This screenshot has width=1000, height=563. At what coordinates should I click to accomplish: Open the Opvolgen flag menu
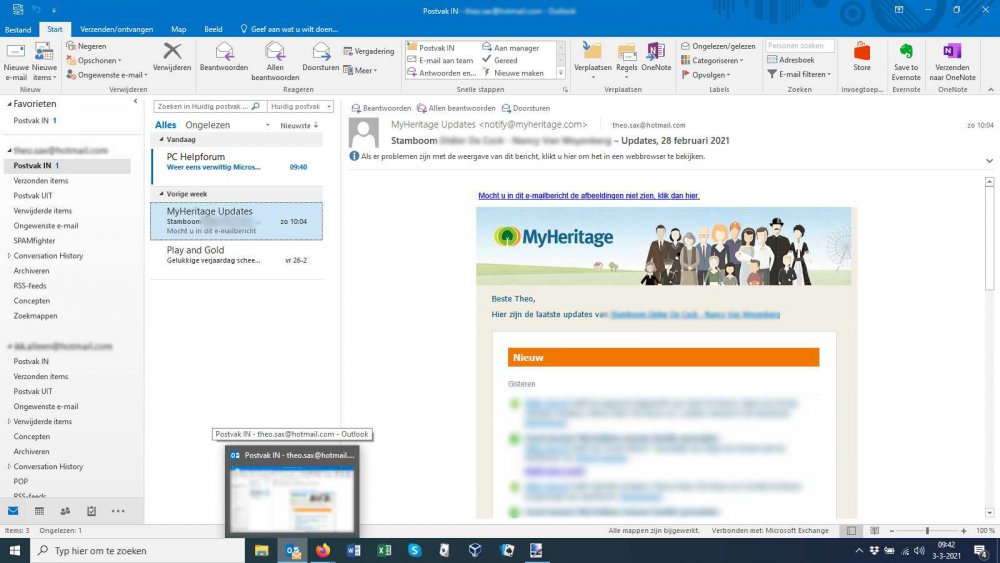pos(706,75)
